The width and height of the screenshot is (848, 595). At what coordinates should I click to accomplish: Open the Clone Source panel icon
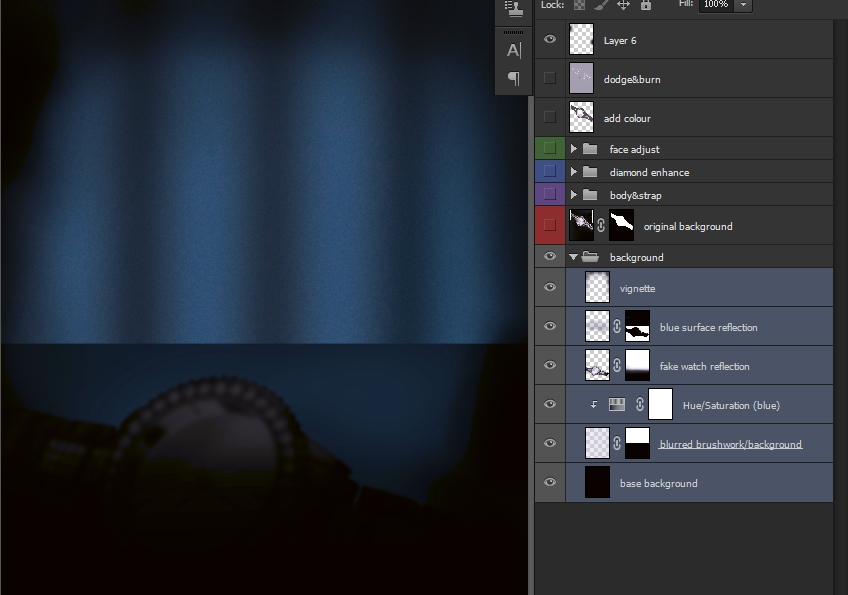click(x=513, y=8)
